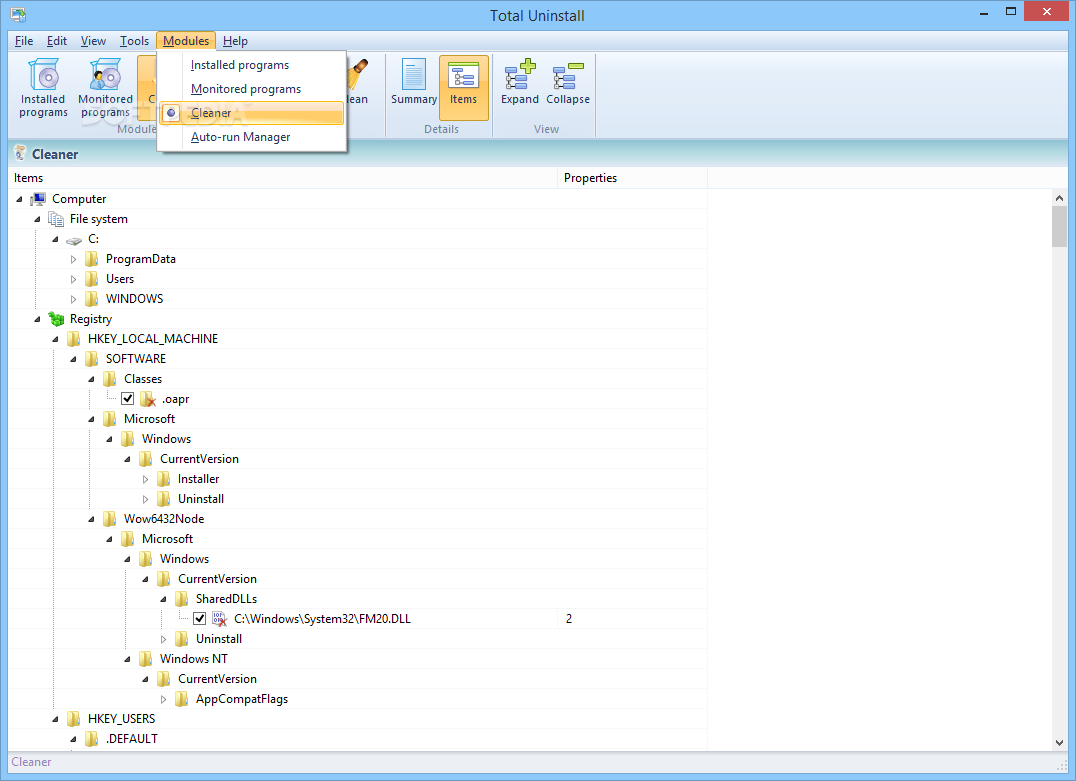1076x781 pixels.
Task: Expand the WINDOWS folder node
Action: (73, 299)
